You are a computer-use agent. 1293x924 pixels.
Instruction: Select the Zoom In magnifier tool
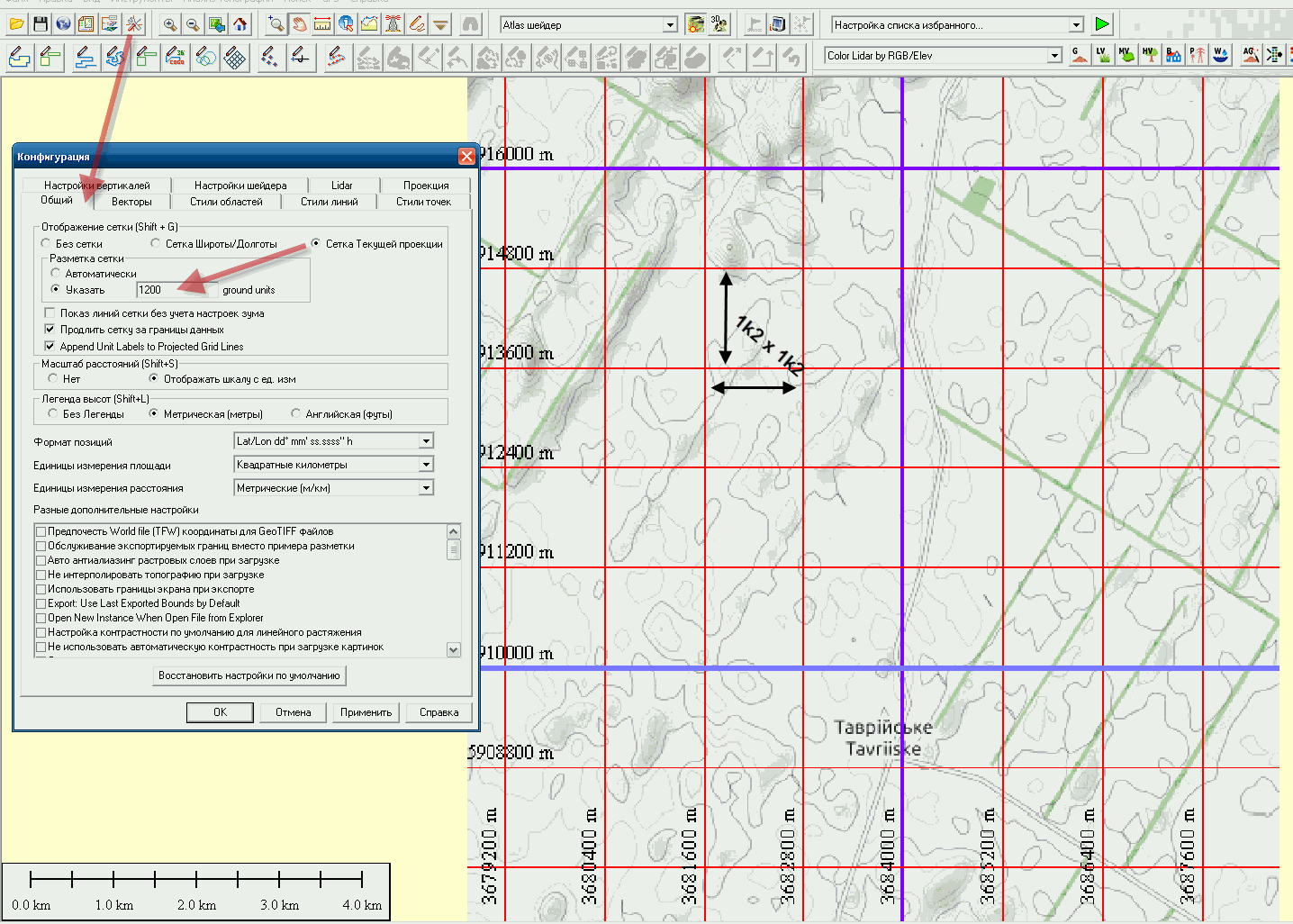pyautogui.click(x=169, y=24)
